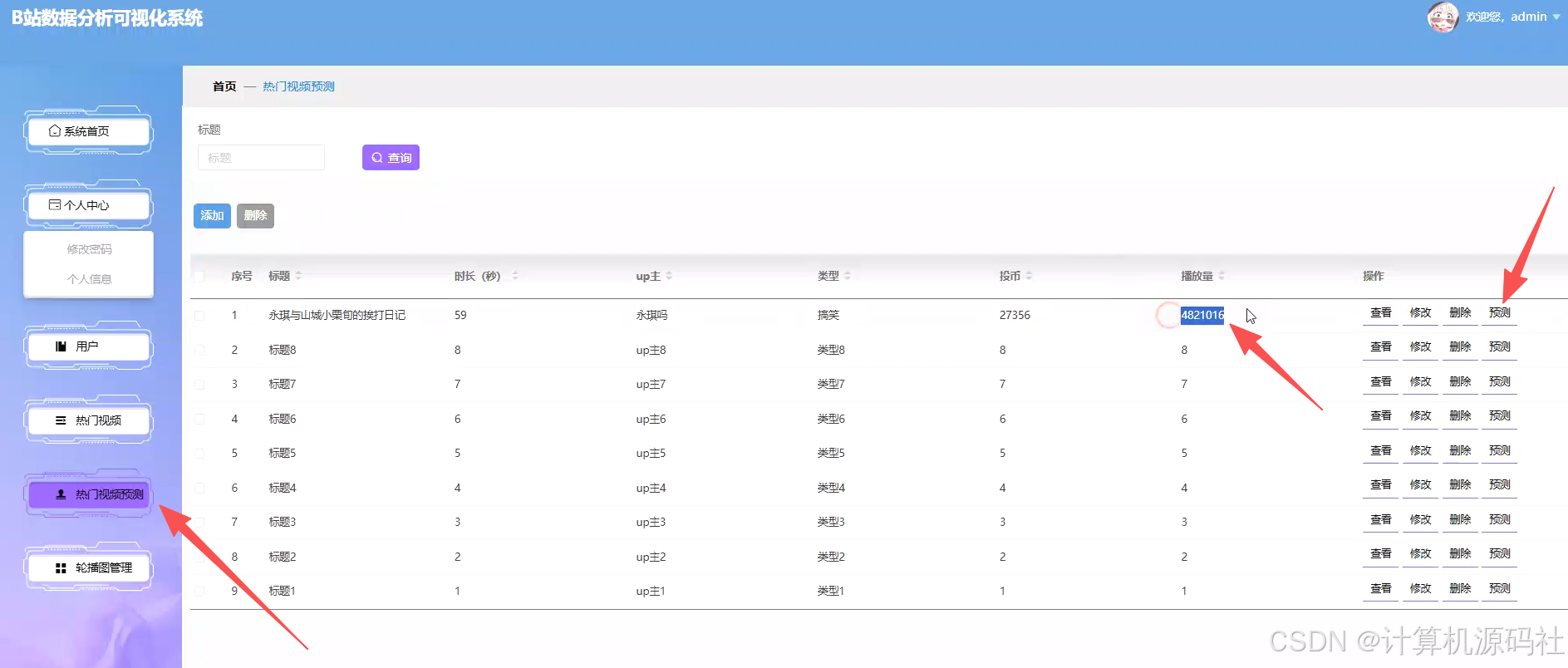Sort by 播放量 column arrows
The width and height of the screenshot is (1568, 668).
coord(1221,276)
